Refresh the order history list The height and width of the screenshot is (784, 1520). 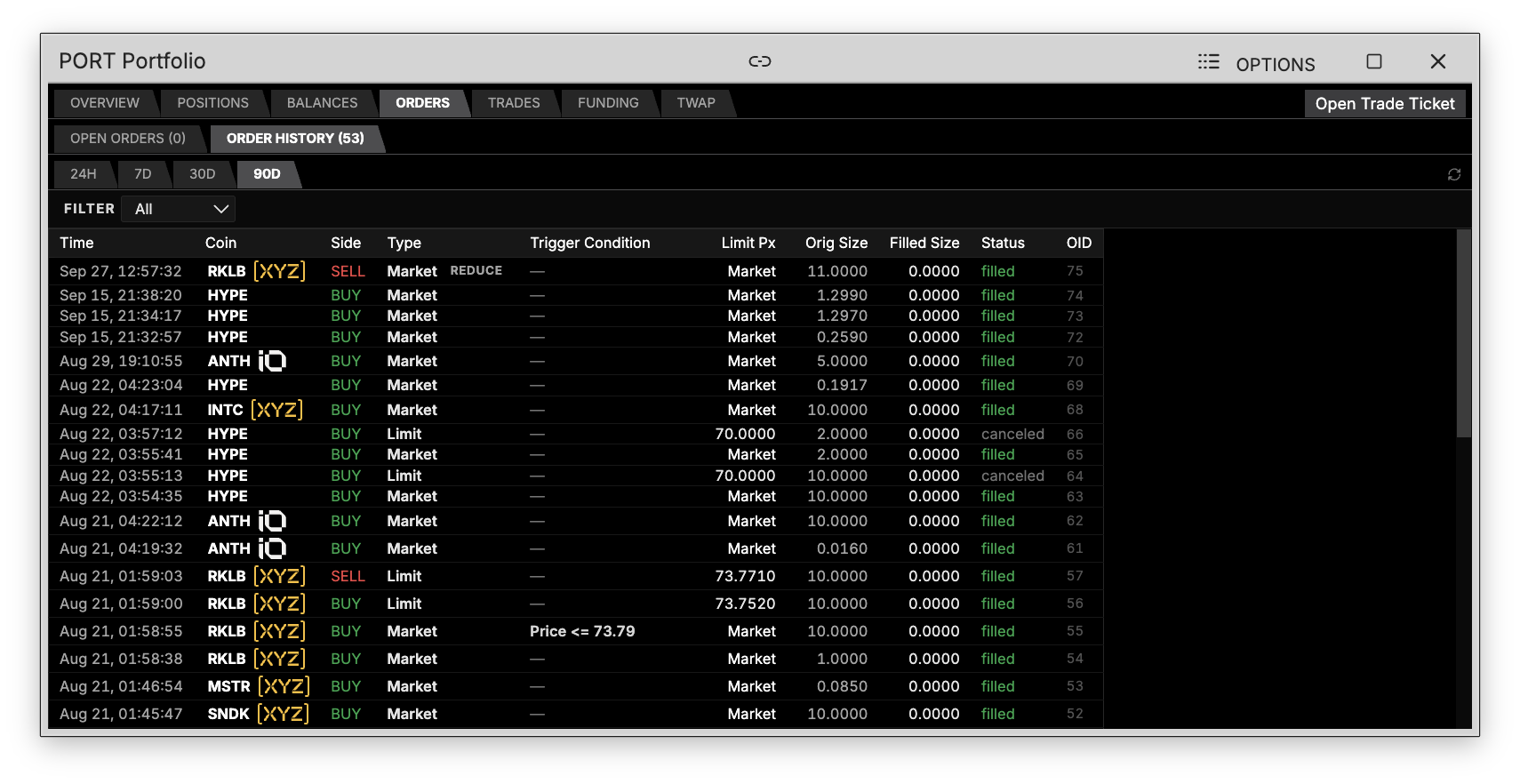coord(1454,174)
